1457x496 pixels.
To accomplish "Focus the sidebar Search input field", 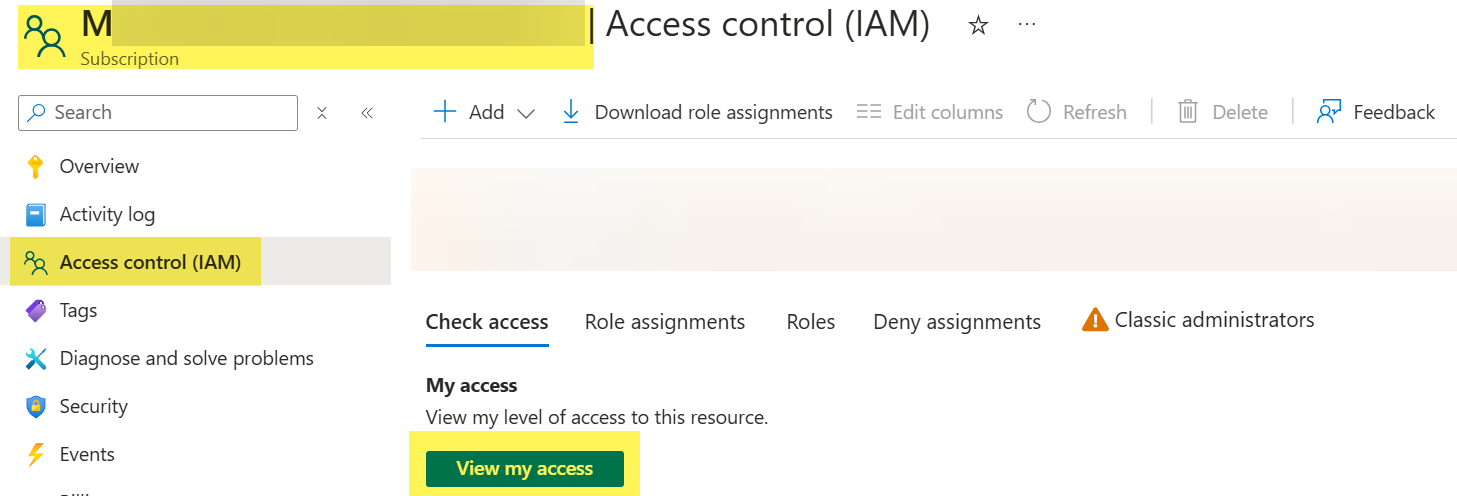I will coord(158,113).
